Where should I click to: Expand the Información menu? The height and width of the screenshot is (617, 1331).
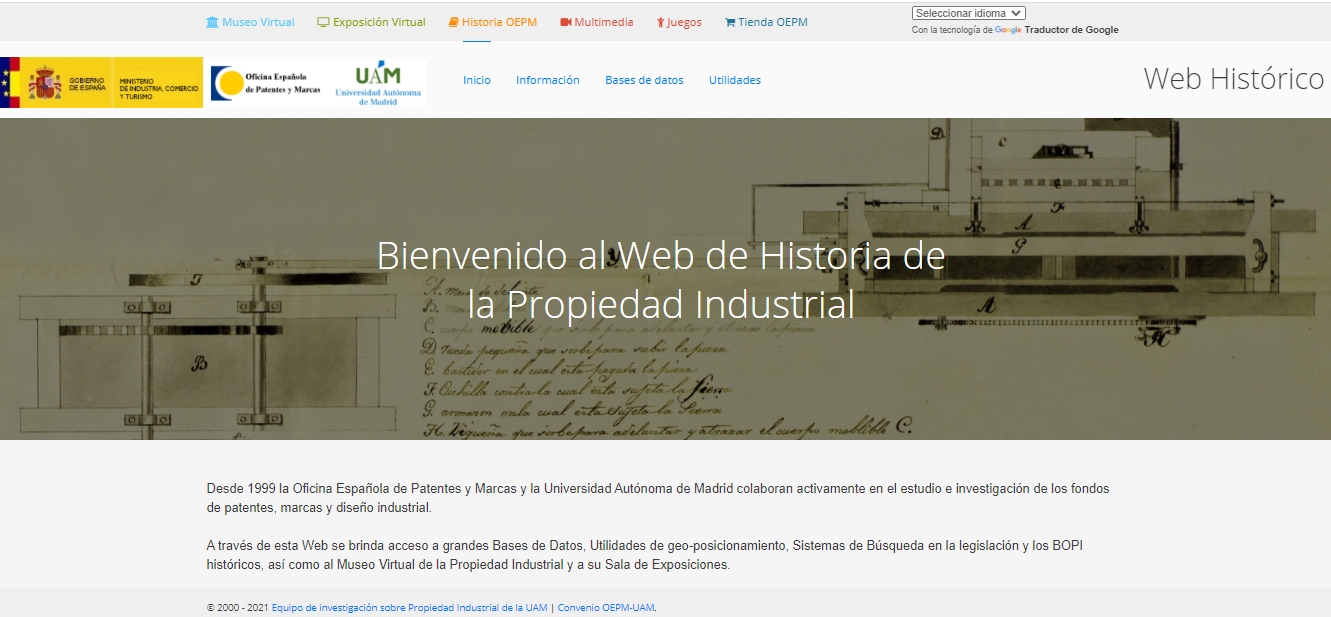pyautogui.click(x=547, y=80)
